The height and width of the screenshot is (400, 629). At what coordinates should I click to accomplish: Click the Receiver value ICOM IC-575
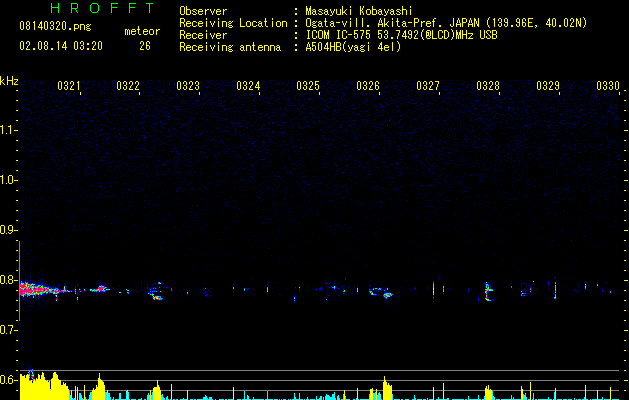(339, 35)
